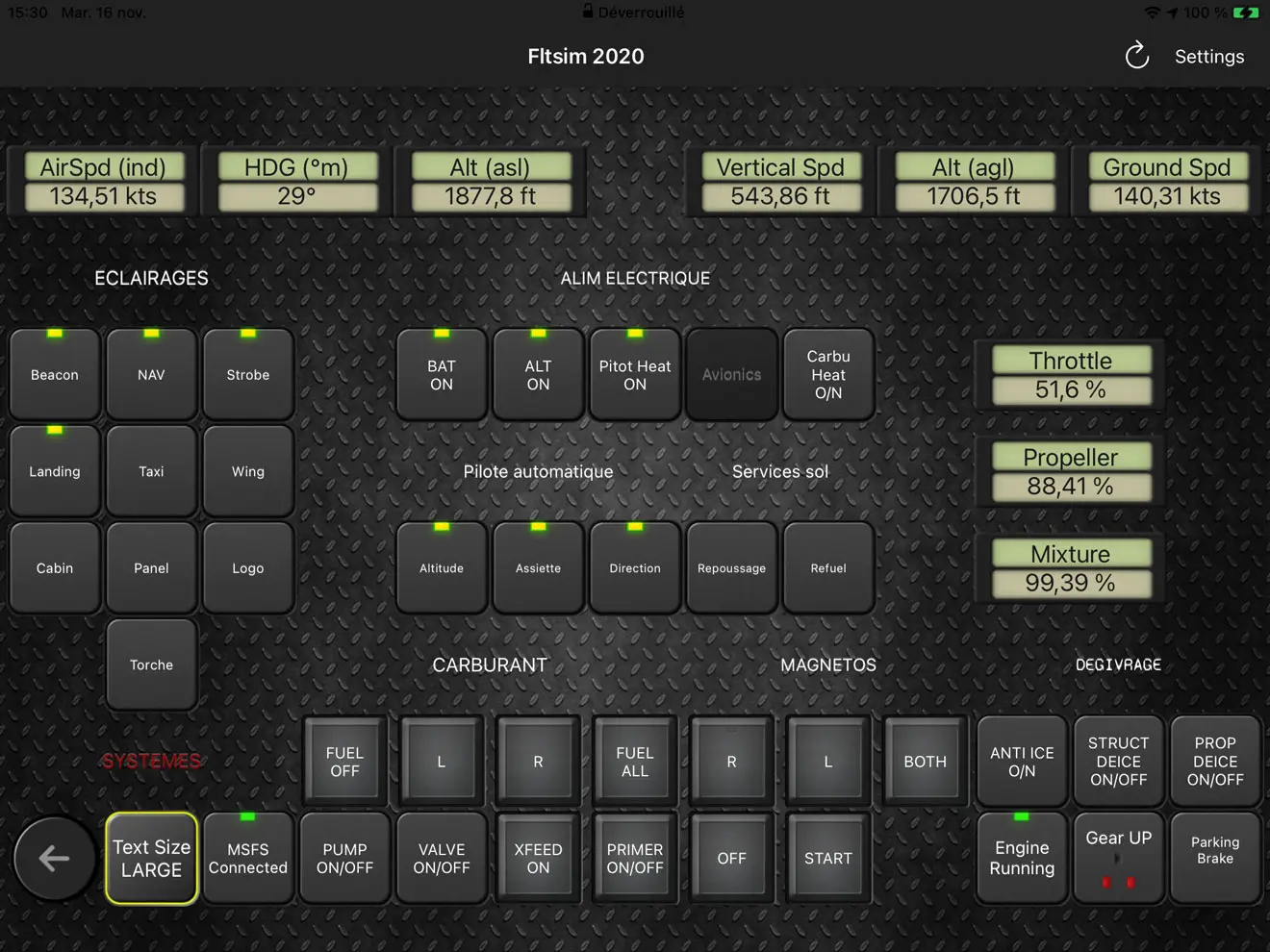Click the Propeller 88,41 % readout
Screen dimensions: 1270x952
click(x=1071, y=471)
